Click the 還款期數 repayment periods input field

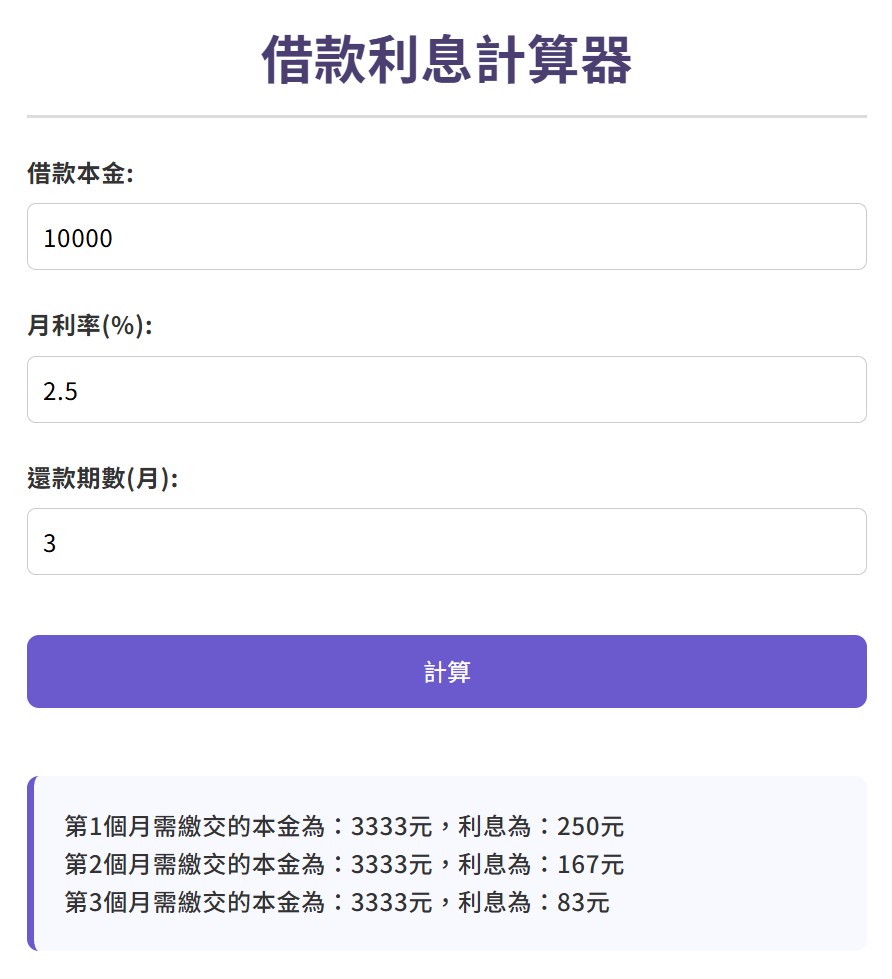pos(446,541)
